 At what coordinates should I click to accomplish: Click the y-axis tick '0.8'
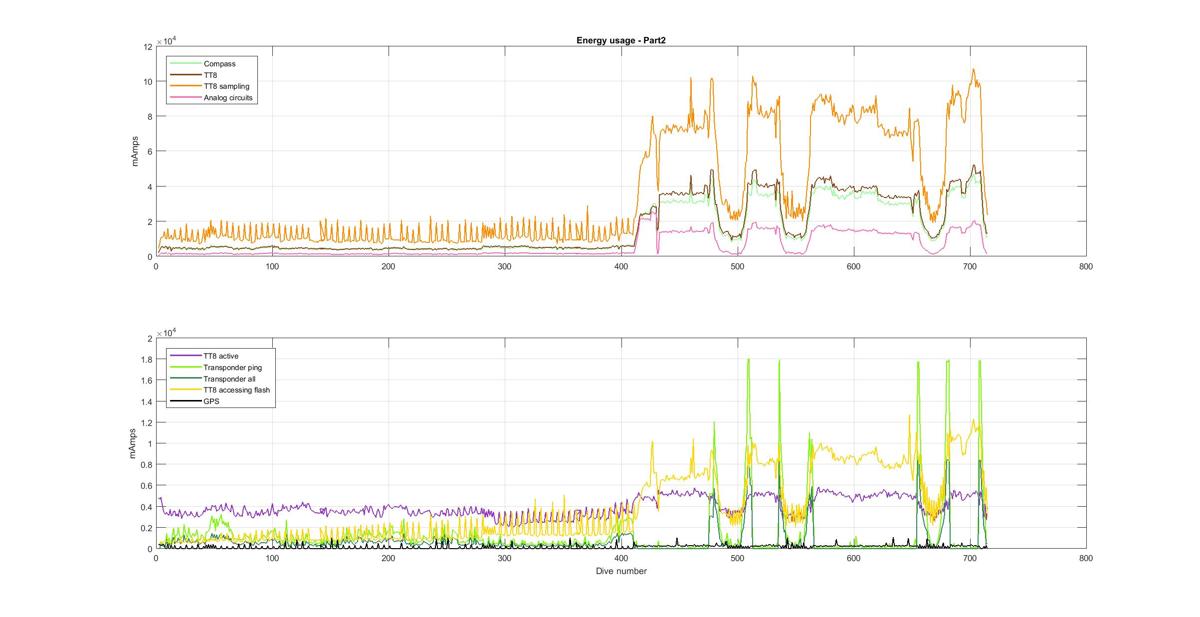click(x=145, y=465)
